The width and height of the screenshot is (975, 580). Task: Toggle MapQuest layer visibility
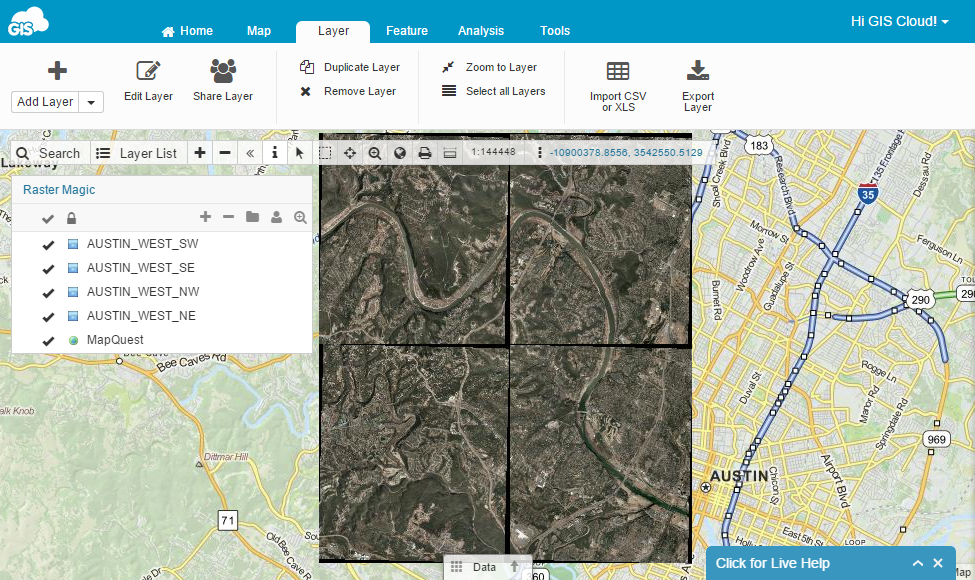(49, 341)
